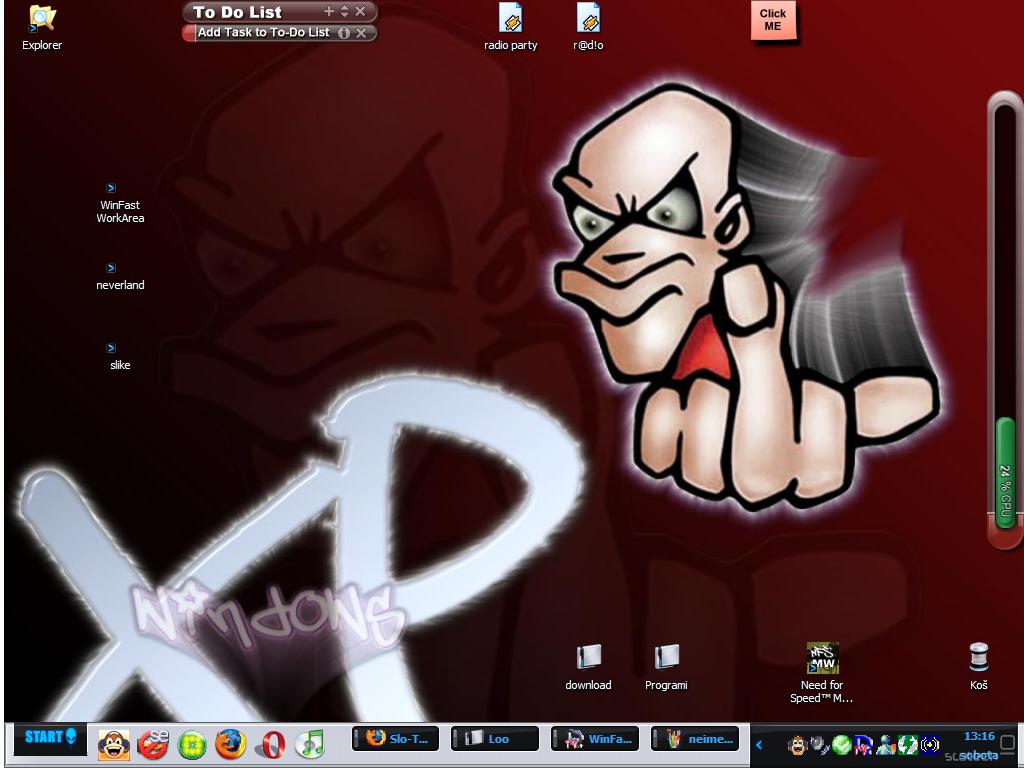
Task: Click the monkey icon in system tray
Action: (x=797, y=744)
